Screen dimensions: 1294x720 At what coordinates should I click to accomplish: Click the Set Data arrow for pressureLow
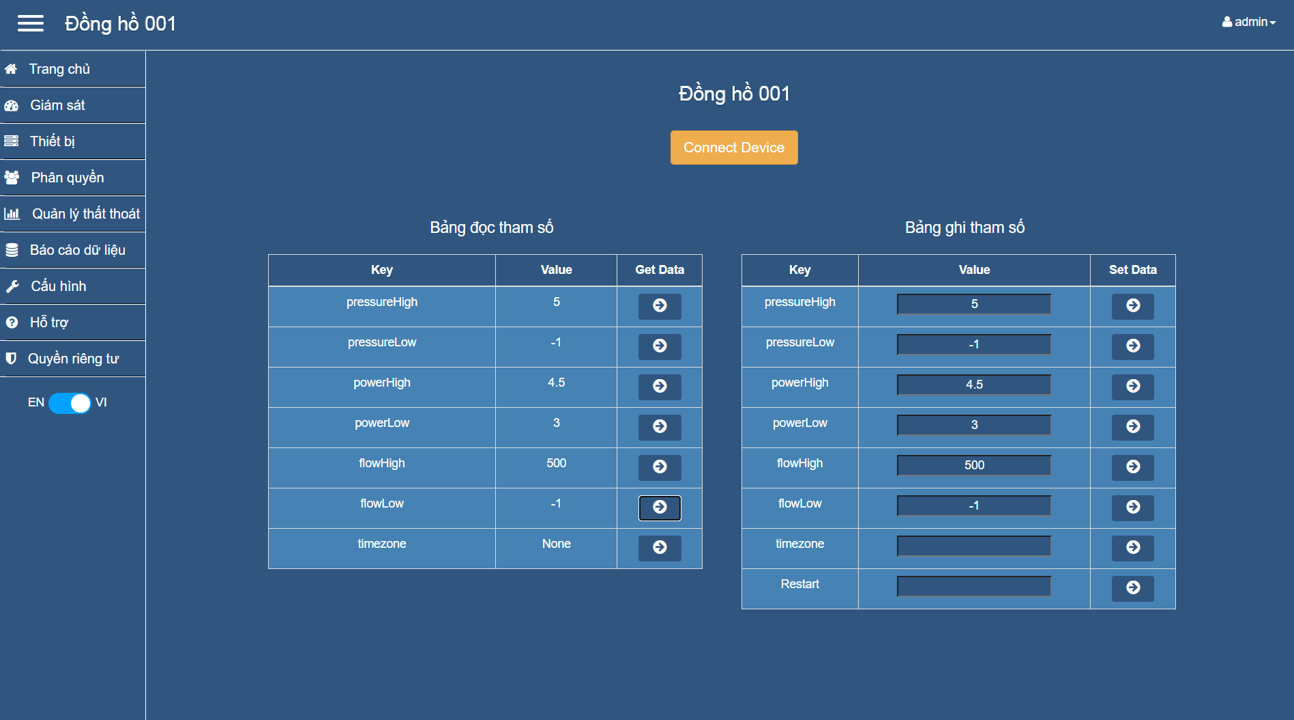1132,346
